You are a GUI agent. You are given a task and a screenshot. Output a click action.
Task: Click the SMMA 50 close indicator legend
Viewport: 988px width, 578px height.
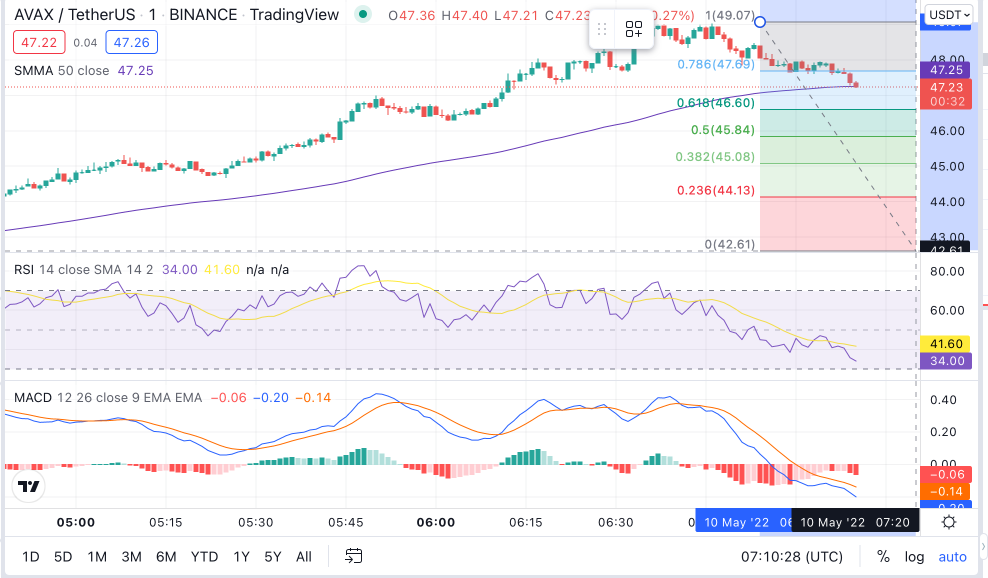click(61, 71)
